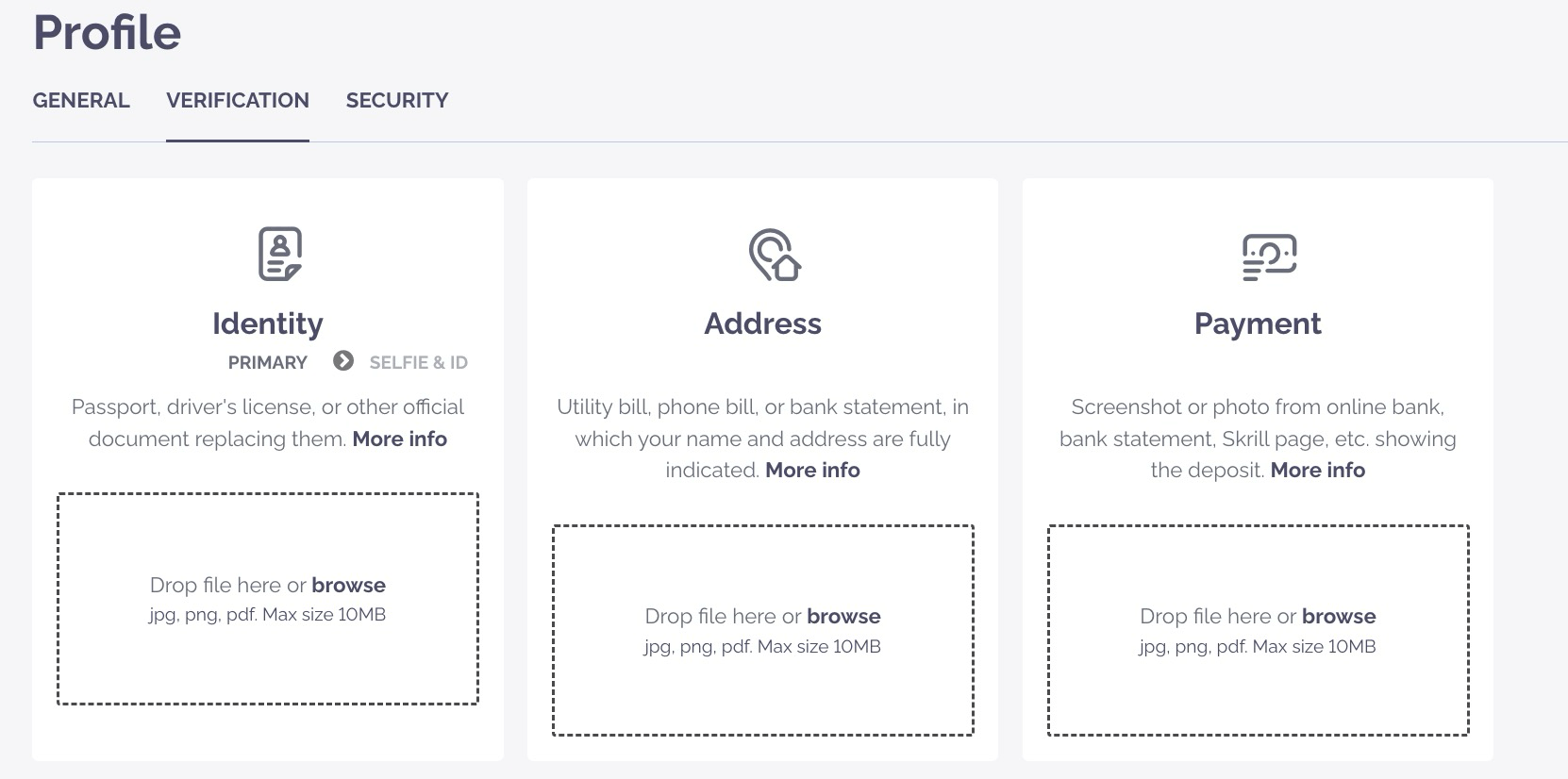Click the Payment card heading
This screenshot has width=1568, height=779.
click(x=1258, y=323)
